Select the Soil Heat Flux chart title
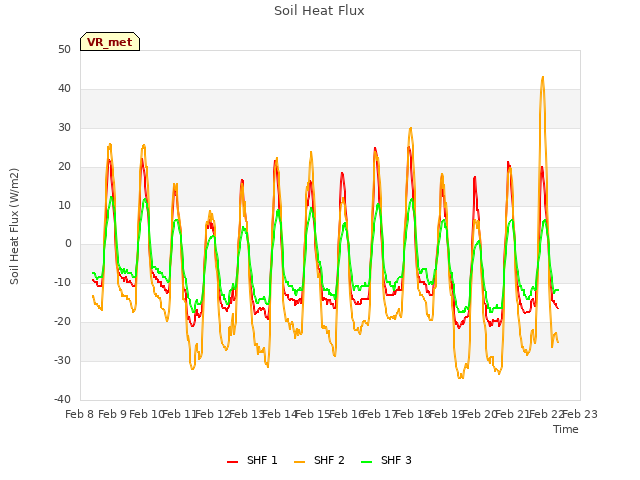 pyautogui.click(x=319, y=11)
